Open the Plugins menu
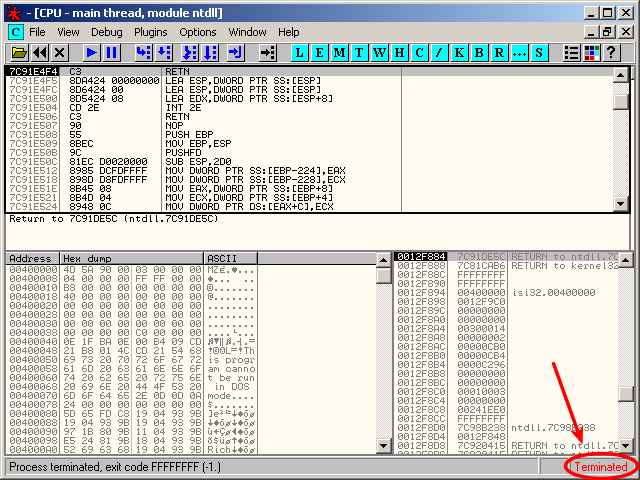 [150, 32]
